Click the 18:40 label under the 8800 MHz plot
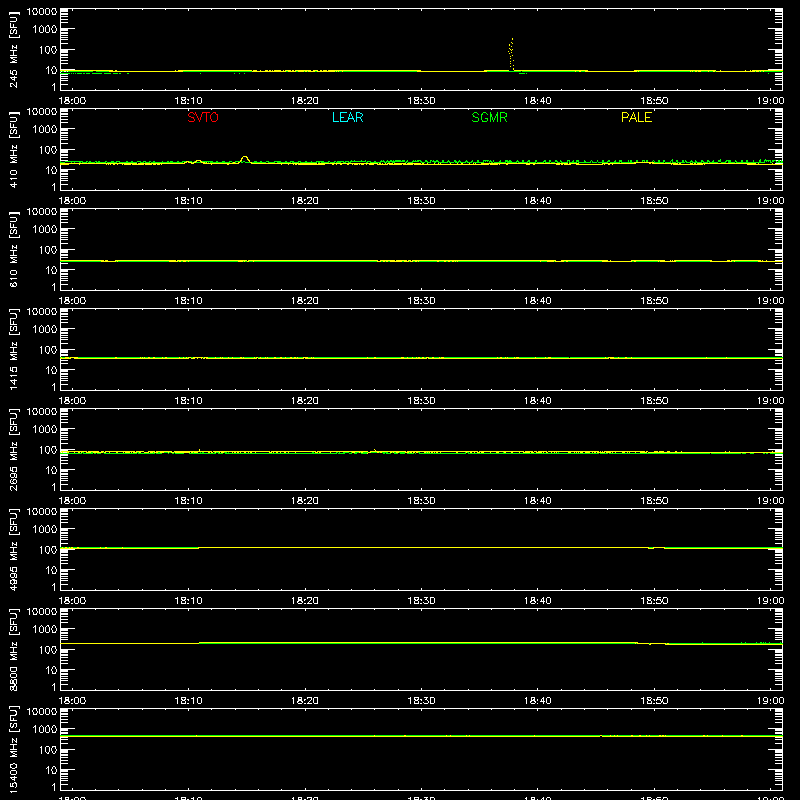The height and width of the screenshot is (800, 800). [538, 701]
